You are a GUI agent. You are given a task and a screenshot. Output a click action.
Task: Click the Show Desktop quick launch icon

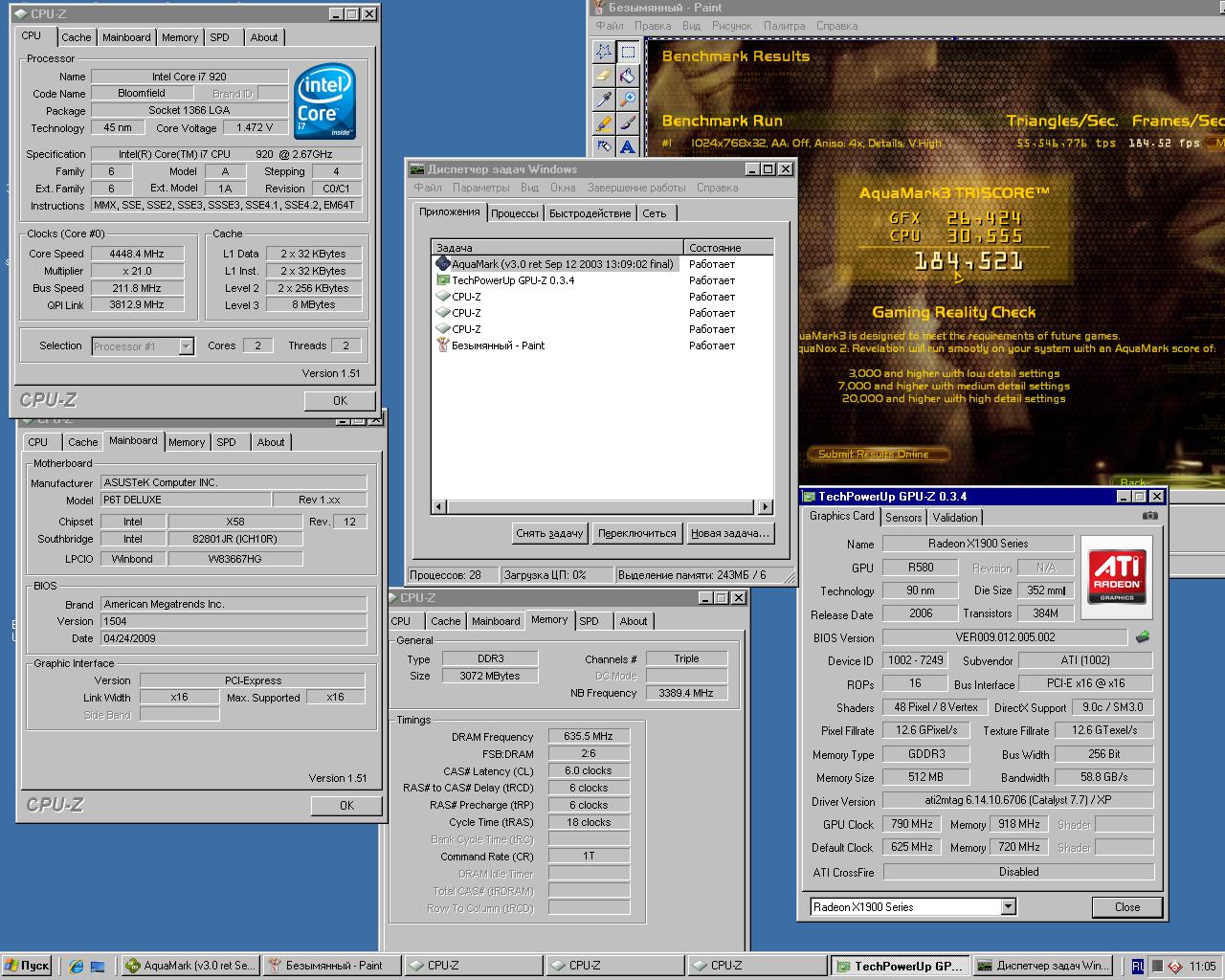98,966
